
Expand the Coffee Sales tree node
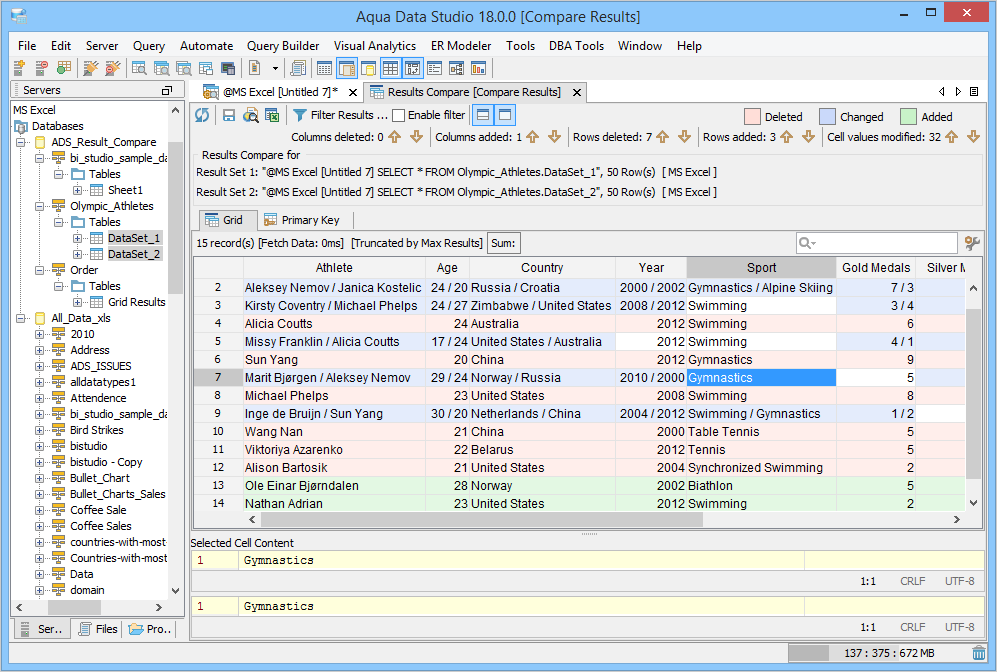point(39,526)
